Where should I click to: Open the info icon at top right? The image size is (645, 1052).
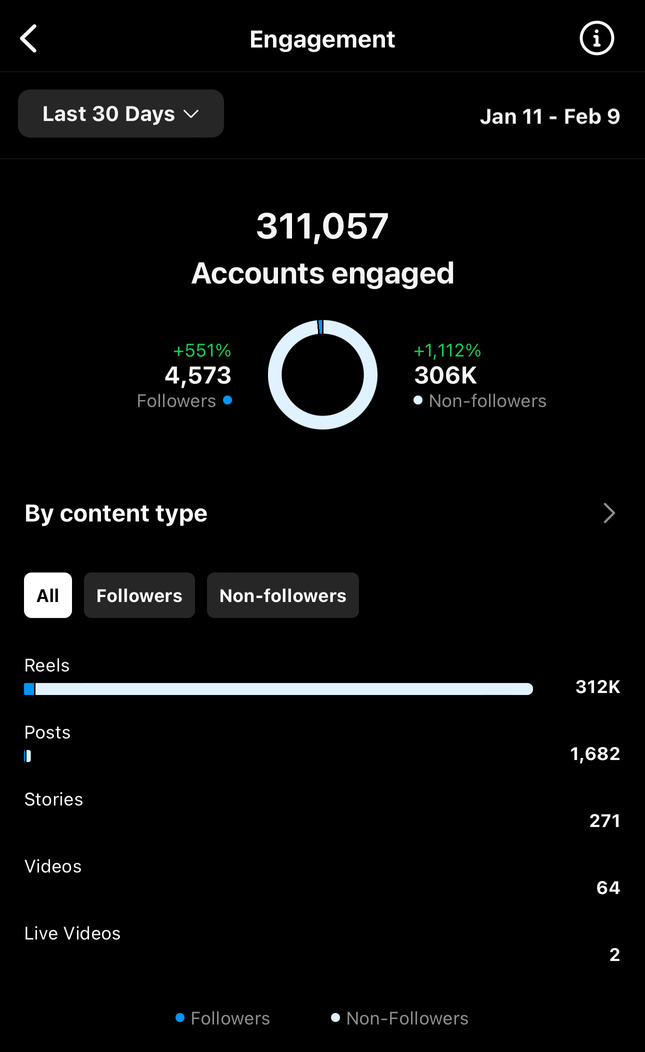pos(596,39)
